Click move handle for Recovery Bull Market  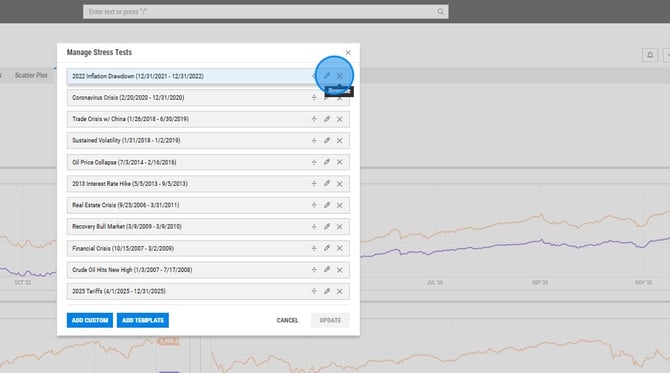coord(314,227)
